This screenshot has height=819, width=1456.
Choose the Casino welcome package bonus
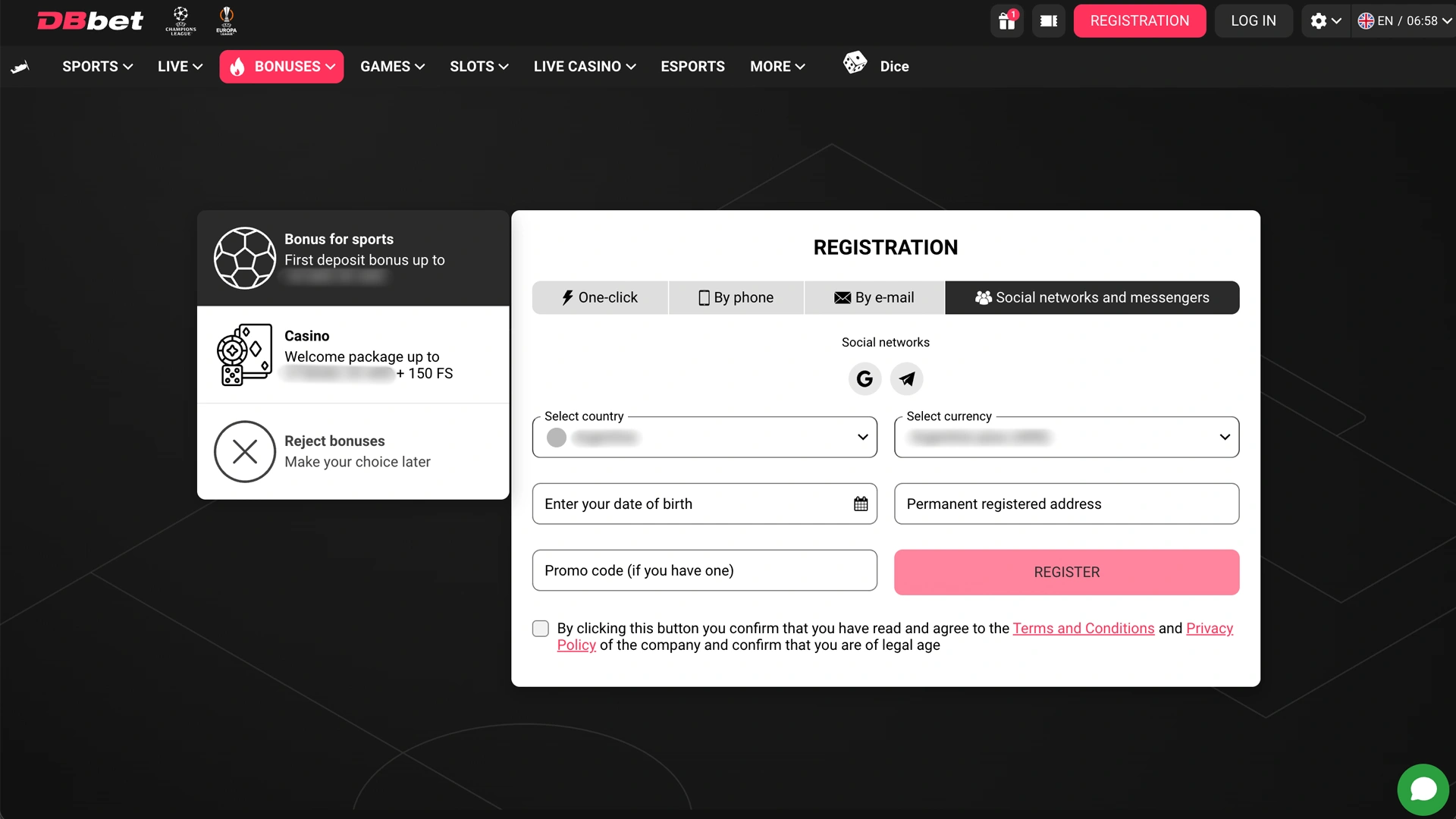(x=352, y=354)
